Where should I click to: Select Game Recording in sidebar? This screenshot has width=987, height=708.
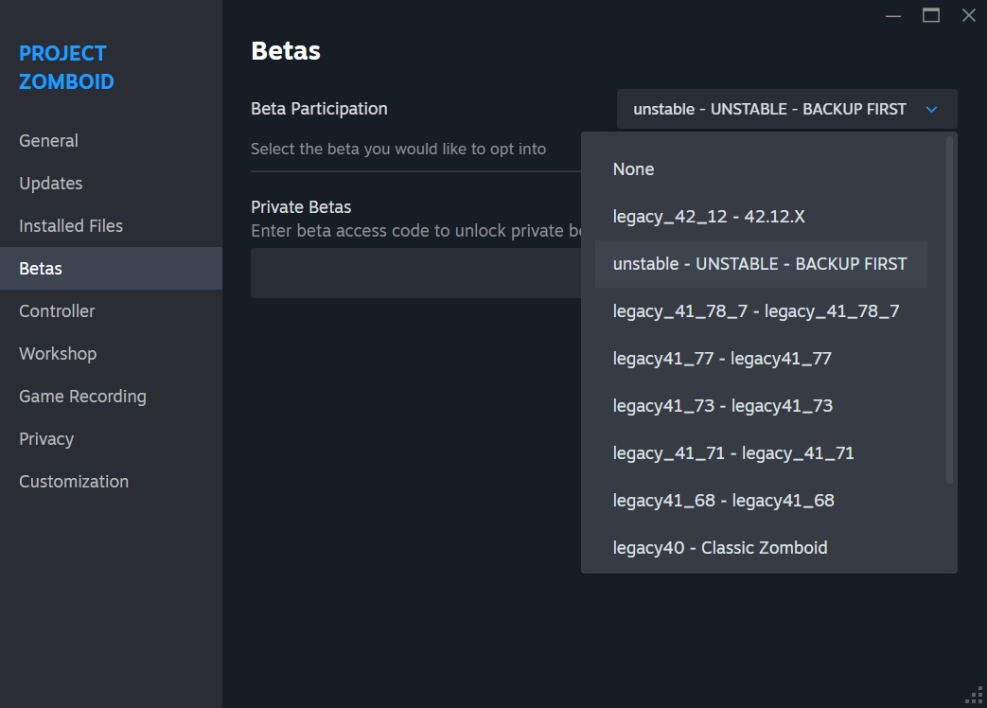pyautogui.click(x=82, y=396)
